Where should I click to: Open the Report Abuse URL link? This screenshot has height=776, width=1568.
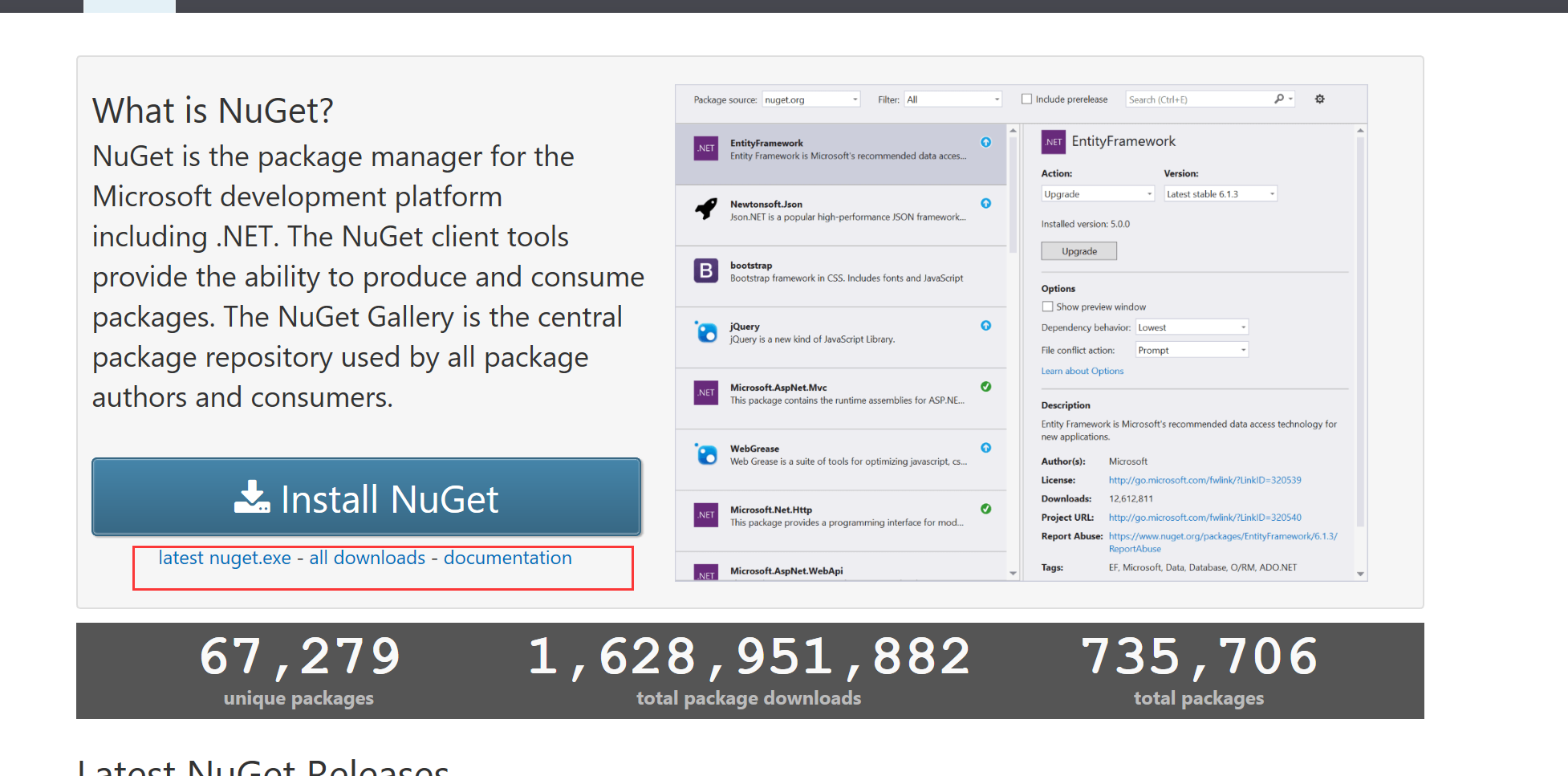pyautogui.click(x=1223, y=542)
